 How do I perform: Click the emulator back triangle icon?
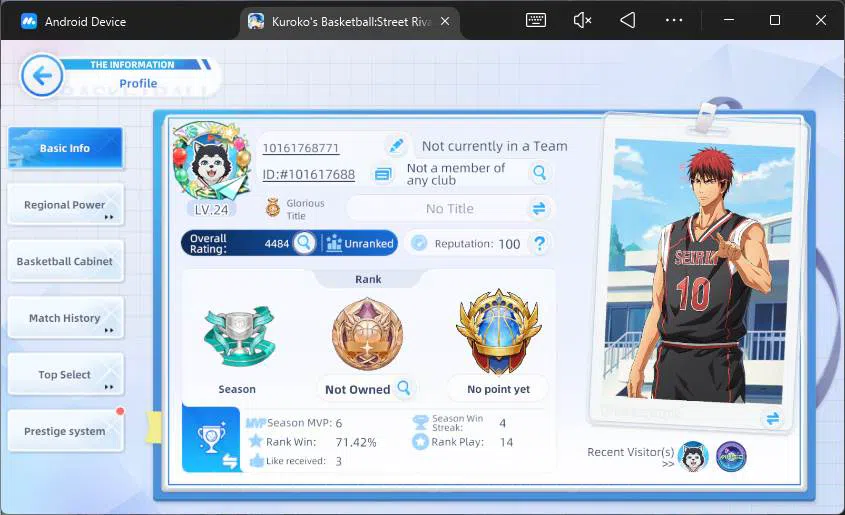pyautogui.click(x=628, y=20)
